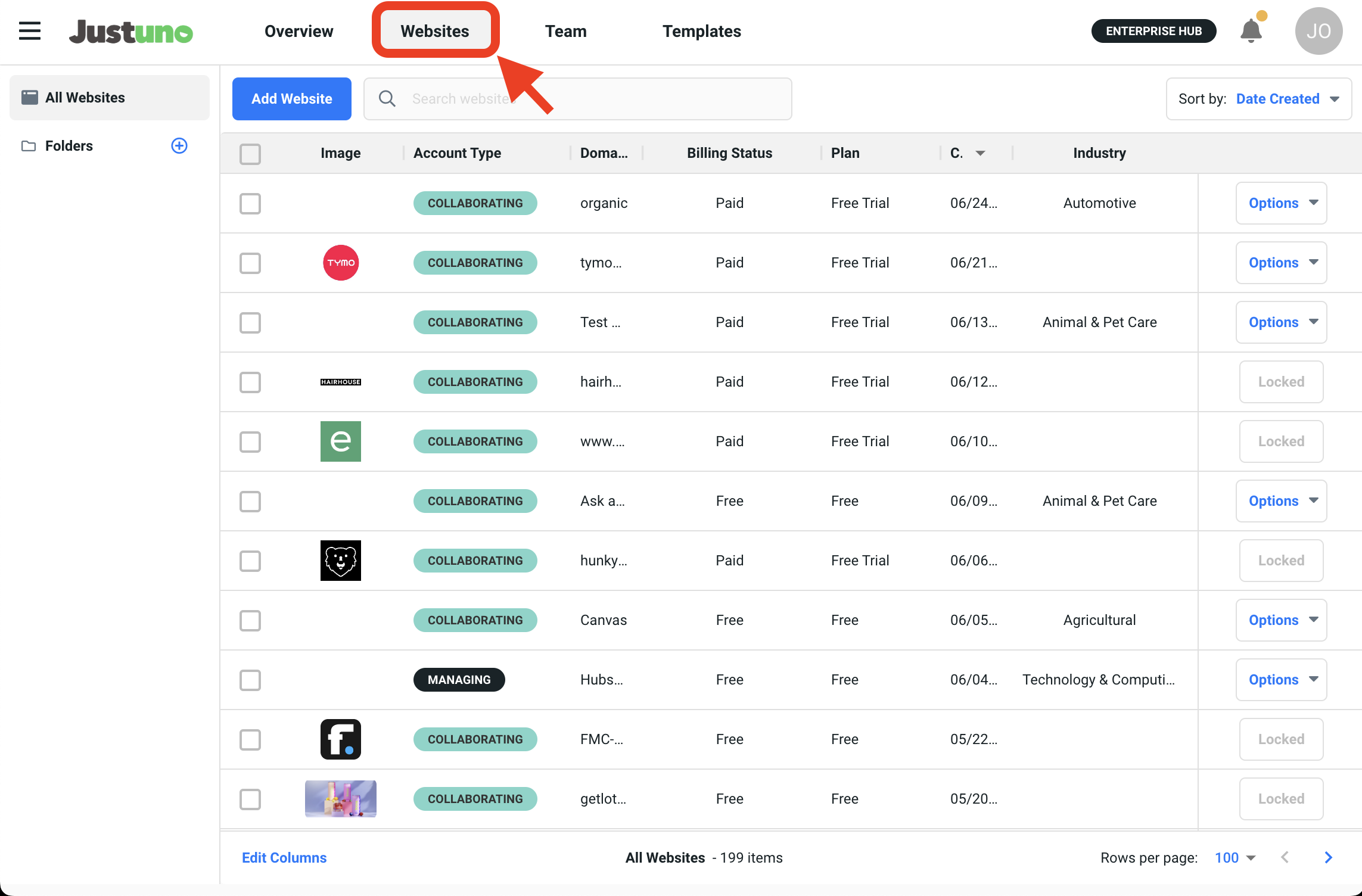Image resolution: width=1362 pixels, height=896 pixels.
Task: Open the JO user avatar menu
Action: (1318, 31)
